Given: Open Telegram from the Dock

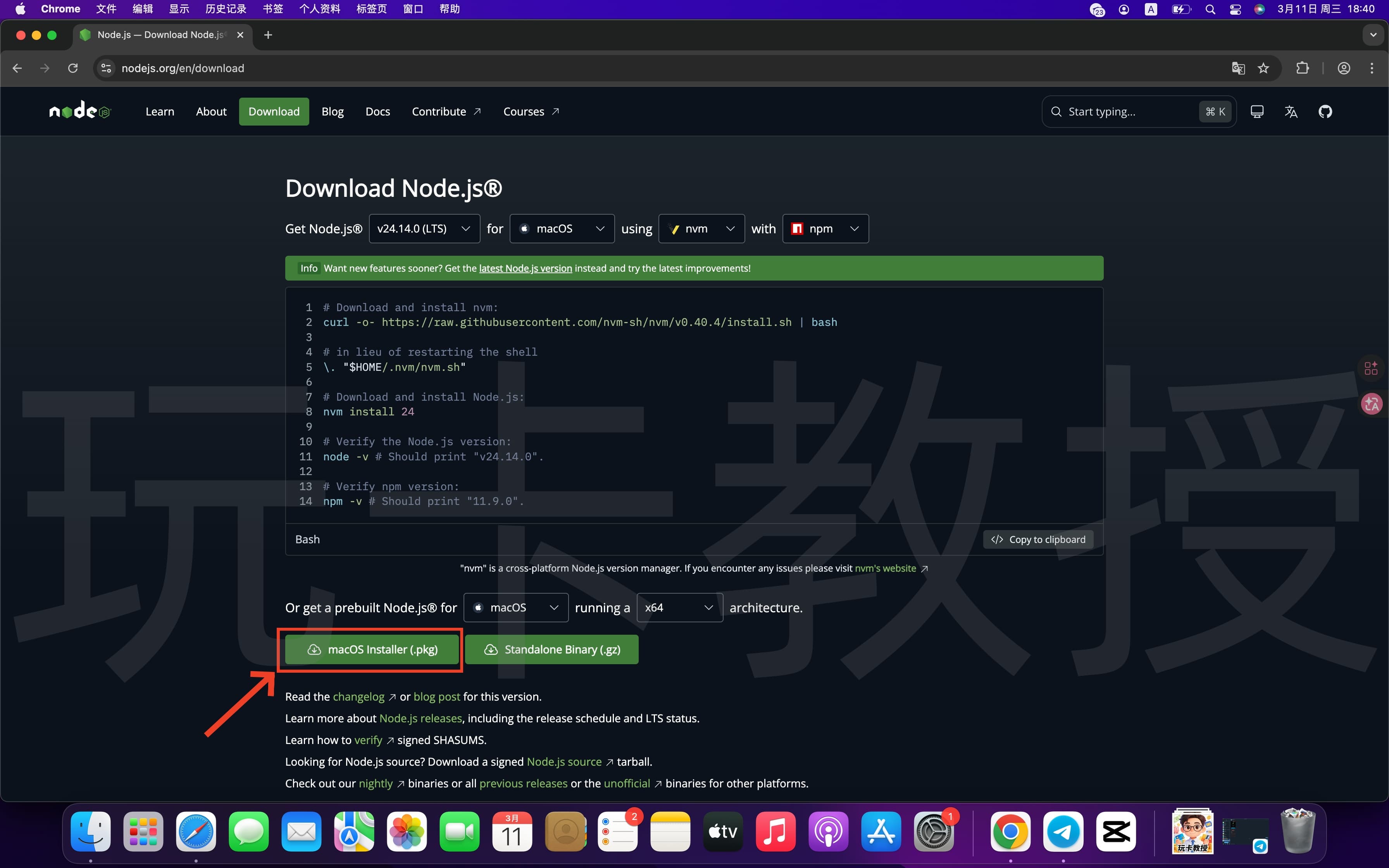Looking at the screenshot, I should click(x=1063, y=831).
